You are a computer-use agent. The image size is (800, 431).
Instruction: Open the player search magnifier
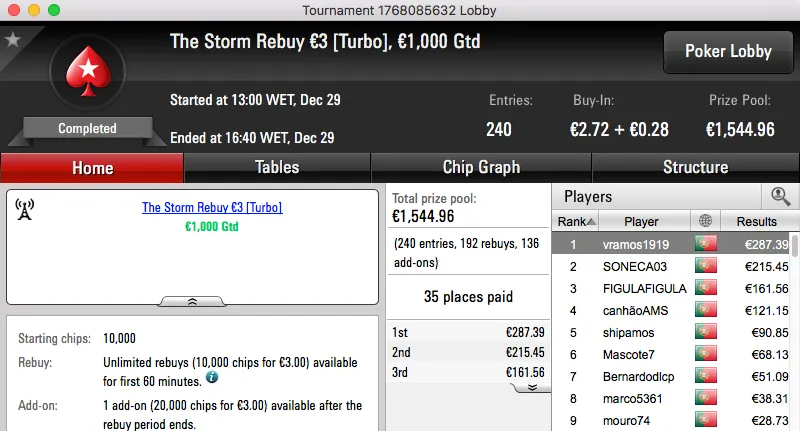click(780, 197)
